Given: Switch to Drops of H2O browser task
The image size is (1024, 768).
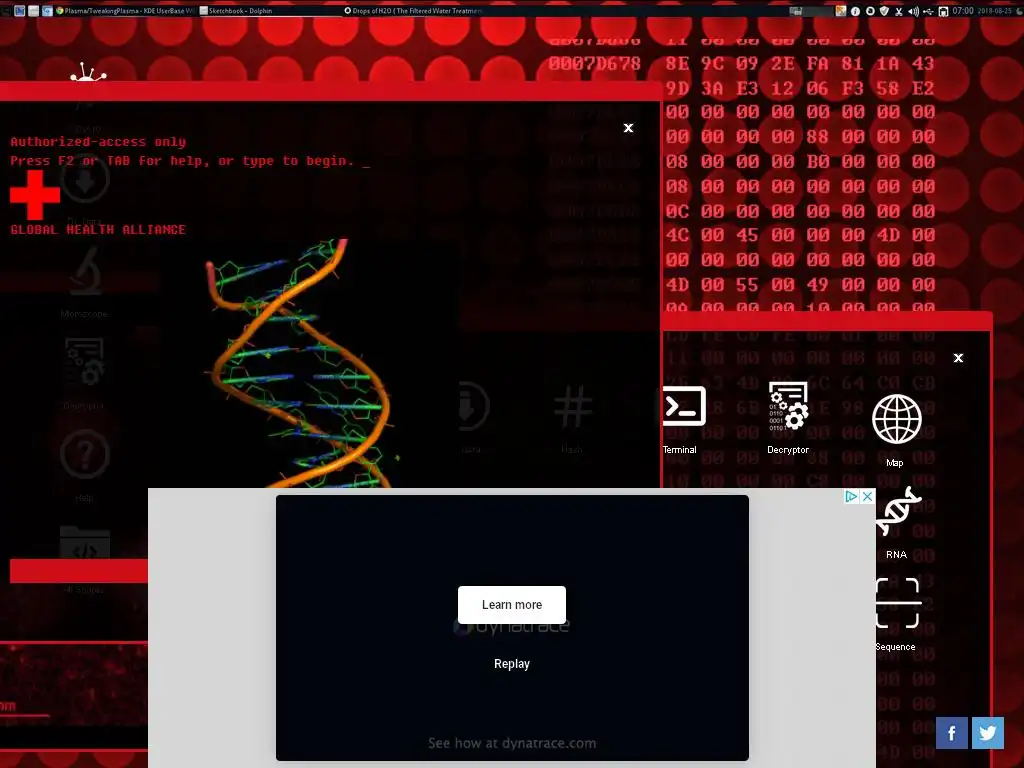Looking at the screenshot, I should point(413,10).
